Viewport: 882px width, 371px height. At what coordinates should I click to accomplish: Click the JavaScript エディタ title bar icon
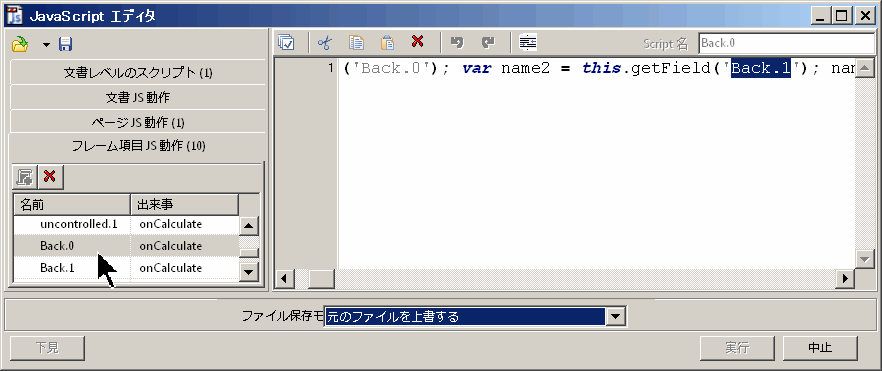pyautogui.click(x=14, y=15)
